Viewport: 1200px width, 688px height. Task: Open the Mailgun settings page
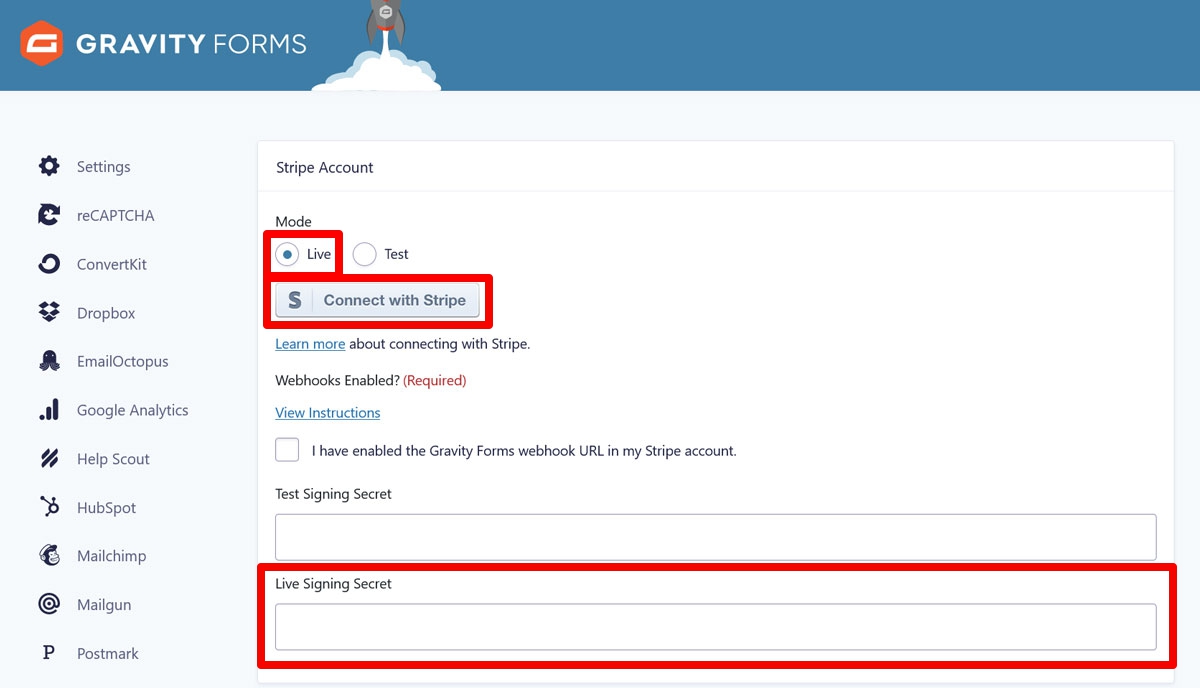[104, 605]
